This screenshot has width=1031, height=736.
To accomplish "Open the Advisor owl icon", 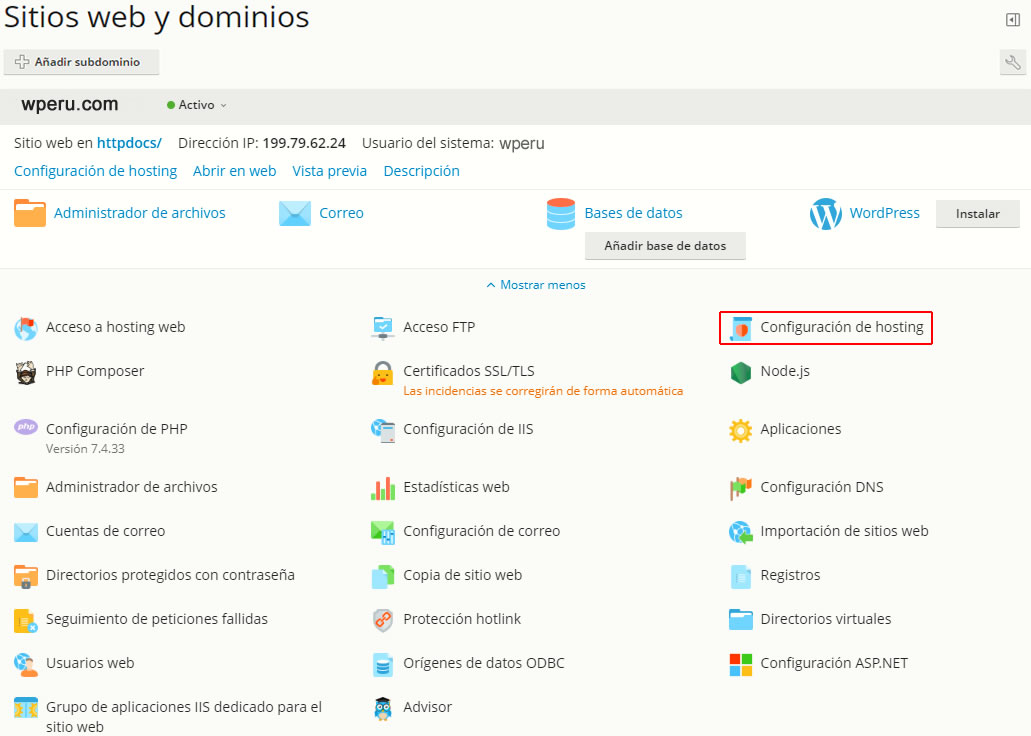I will [x=382, y=708].
